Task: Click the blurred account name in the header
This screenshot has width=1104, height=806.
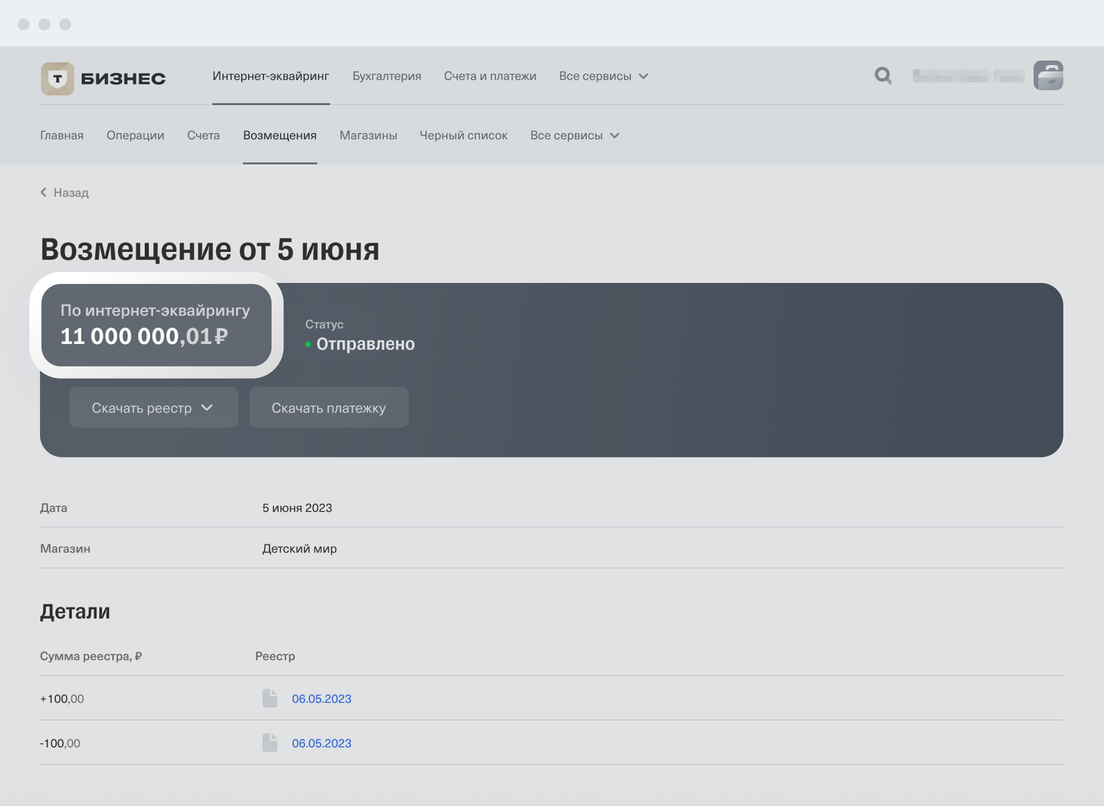Action: 968,75
